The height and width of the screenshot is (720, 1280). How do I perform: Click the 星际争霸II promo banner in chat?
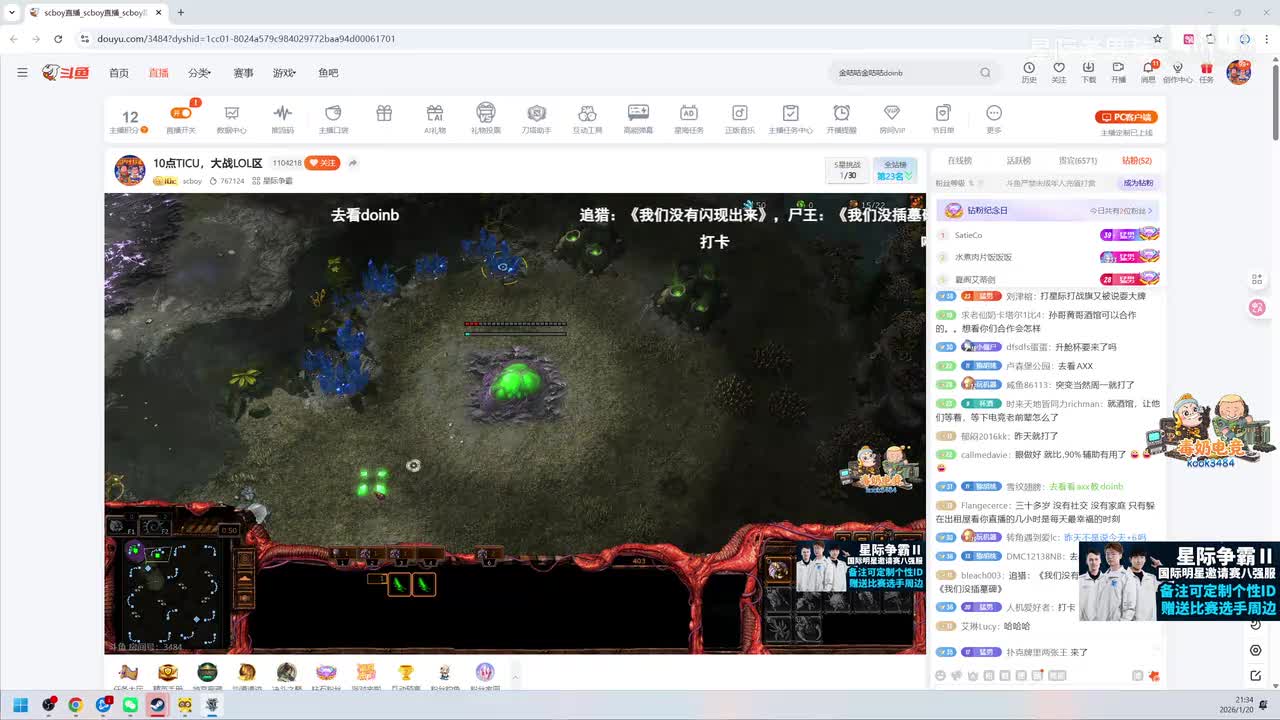pyautogui.click(x=1180, y=582)
